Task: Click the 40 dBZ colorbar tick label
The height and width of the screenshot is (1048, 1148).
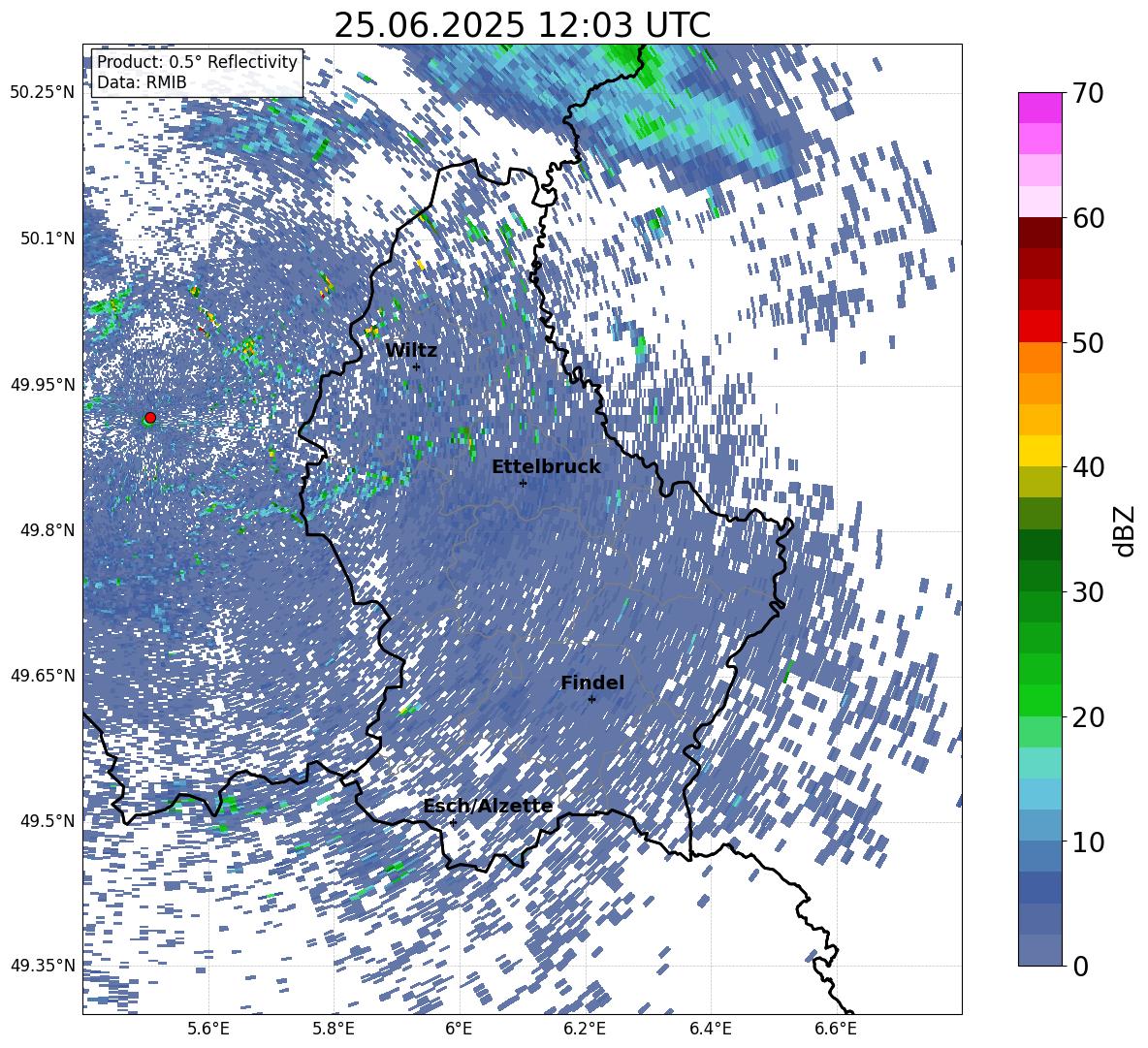Action: (1088, 467)
